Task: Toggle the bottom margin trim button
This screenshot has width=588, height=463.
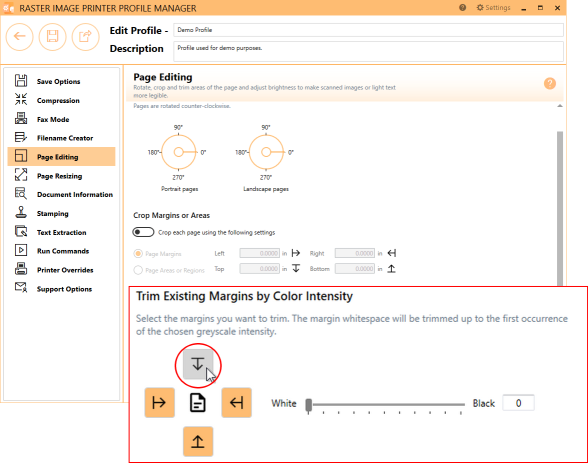Action: [198, 441]
